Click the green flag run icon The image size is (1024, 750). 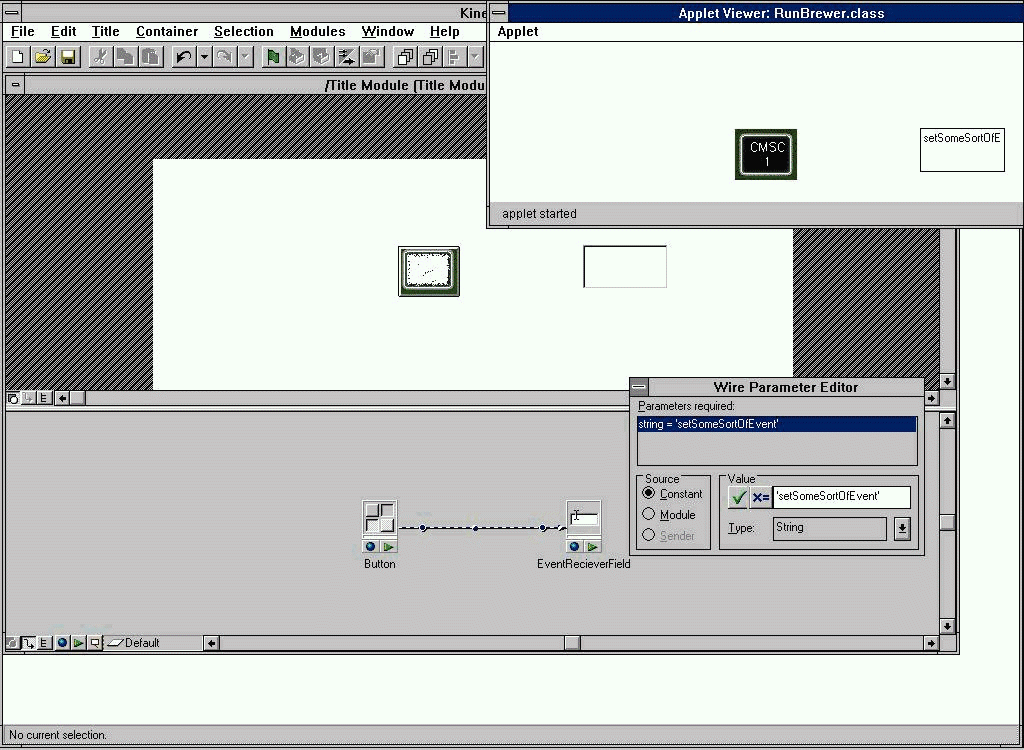(272, 57)
